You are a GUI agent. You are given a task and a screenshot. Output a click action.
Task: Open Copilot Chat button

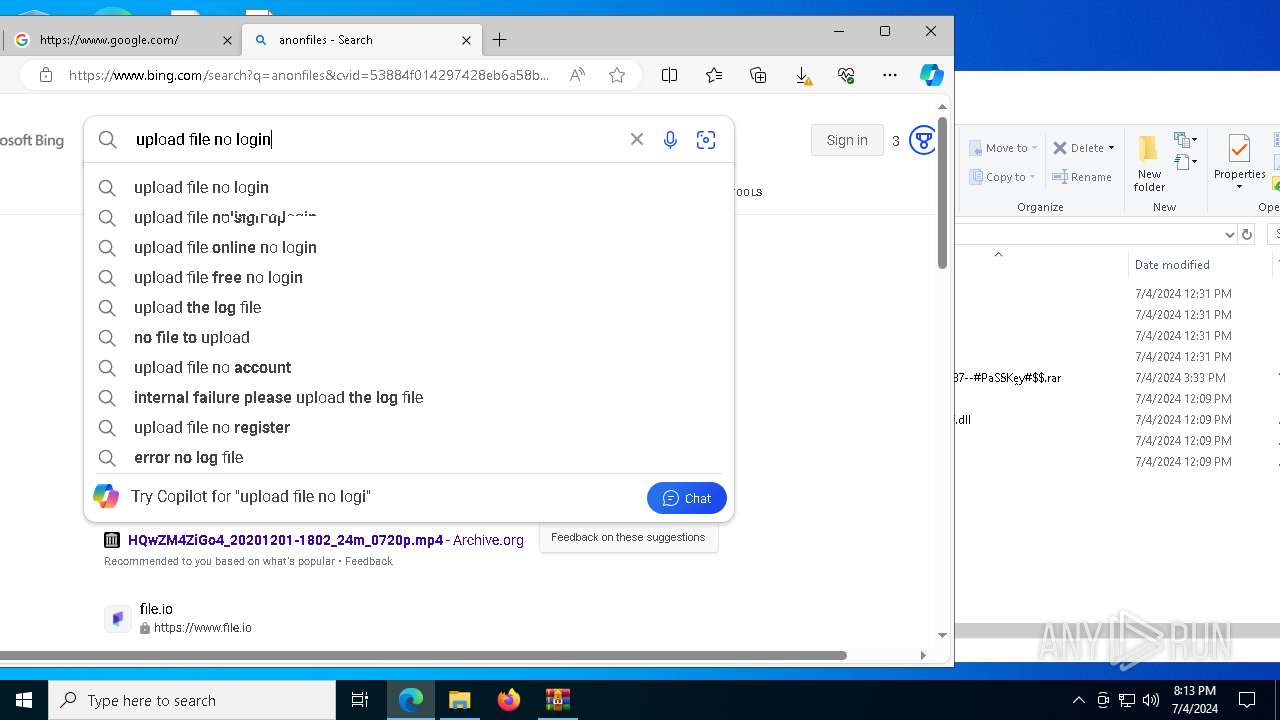point(686,498)
